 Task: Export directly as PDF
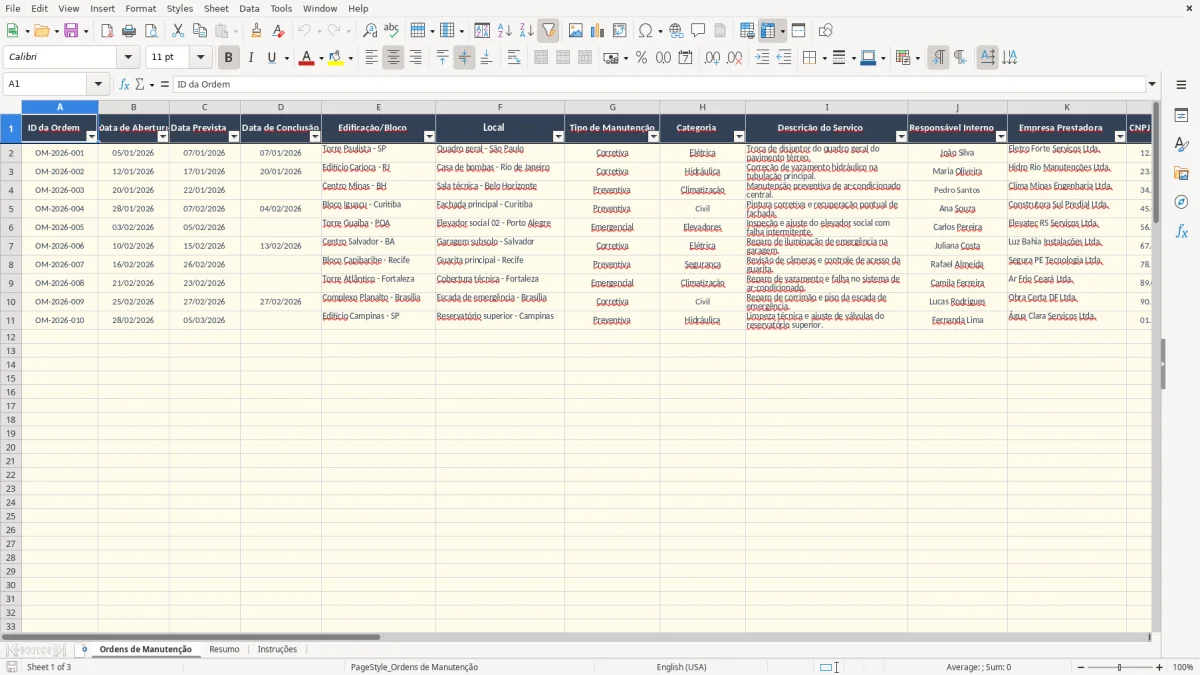coord(107,31)
